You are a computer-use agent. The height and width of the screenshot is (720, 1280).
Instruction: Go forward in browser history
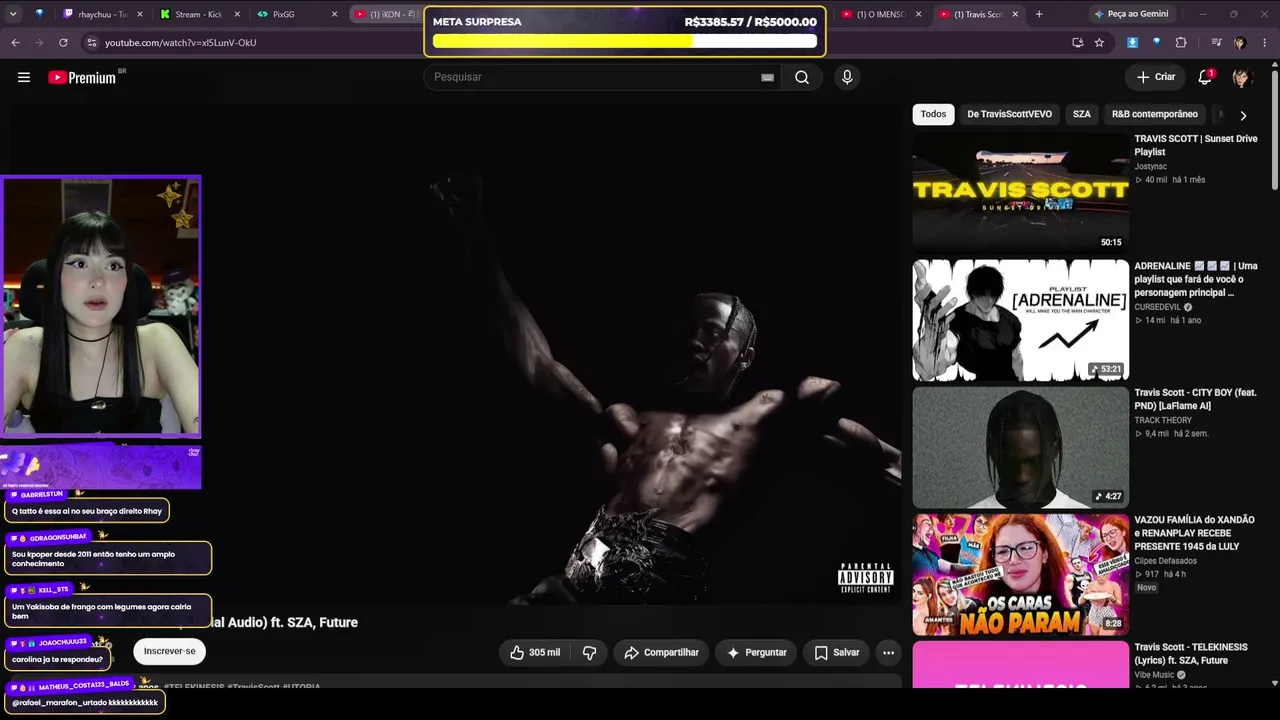39,42
